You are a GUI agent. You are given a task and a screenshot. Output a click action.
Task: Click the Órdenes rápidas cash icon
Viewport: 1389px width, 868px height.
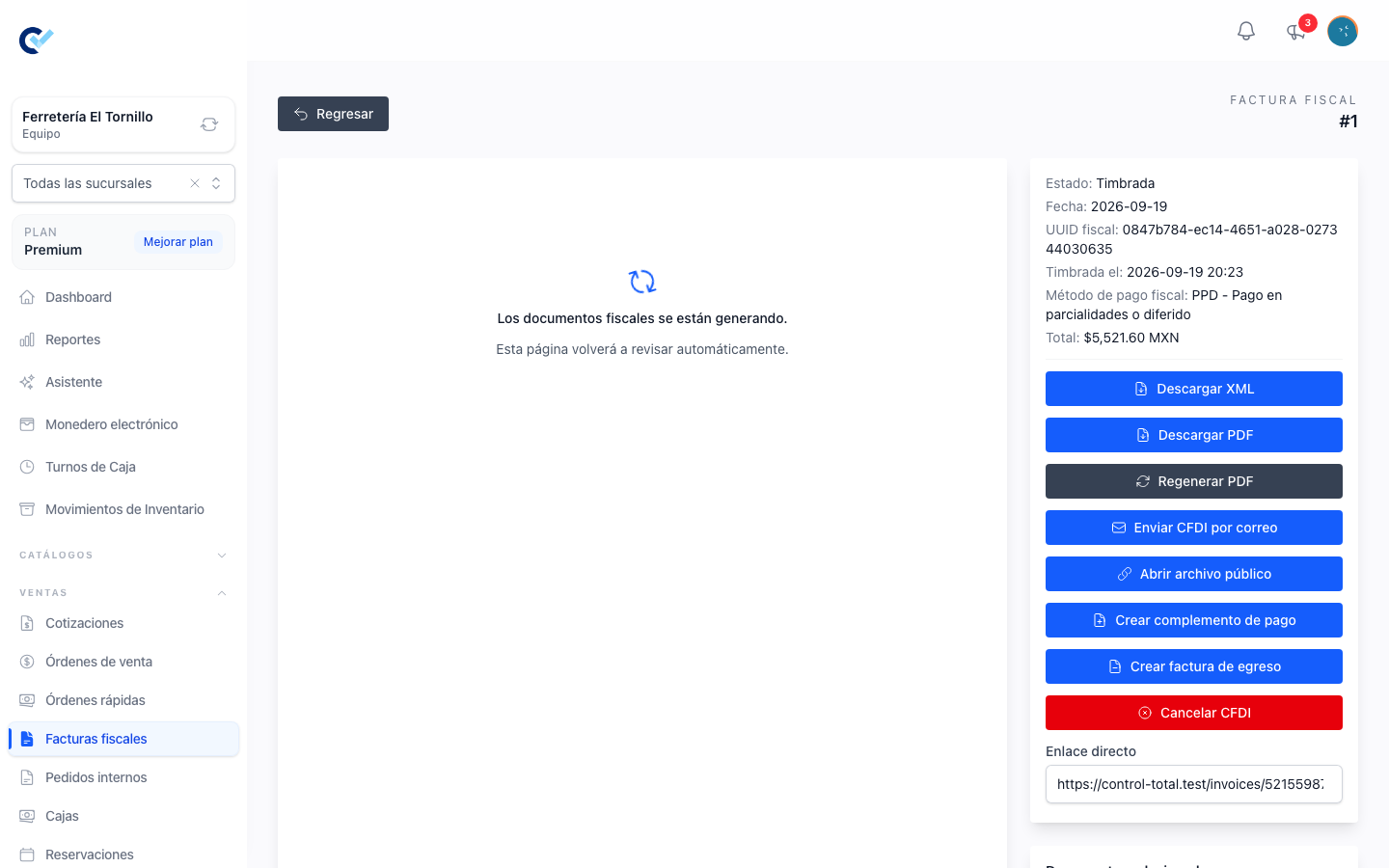click(27, 700)
